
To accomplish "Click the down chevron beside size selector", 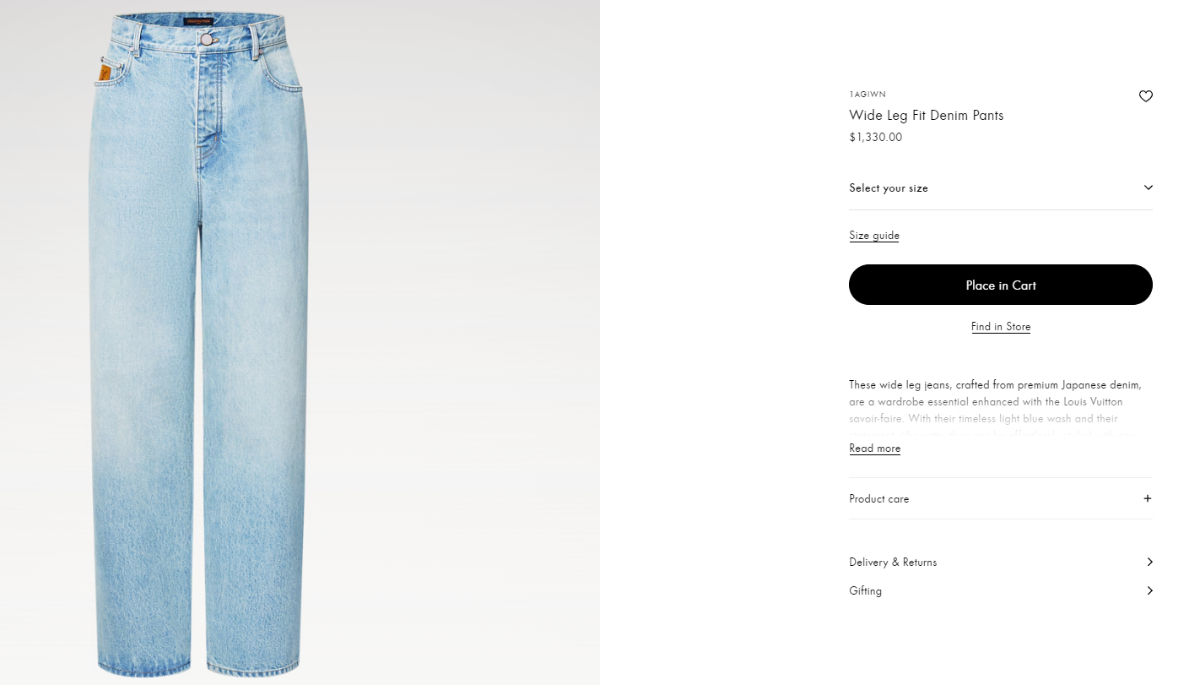I will 1148,188.
